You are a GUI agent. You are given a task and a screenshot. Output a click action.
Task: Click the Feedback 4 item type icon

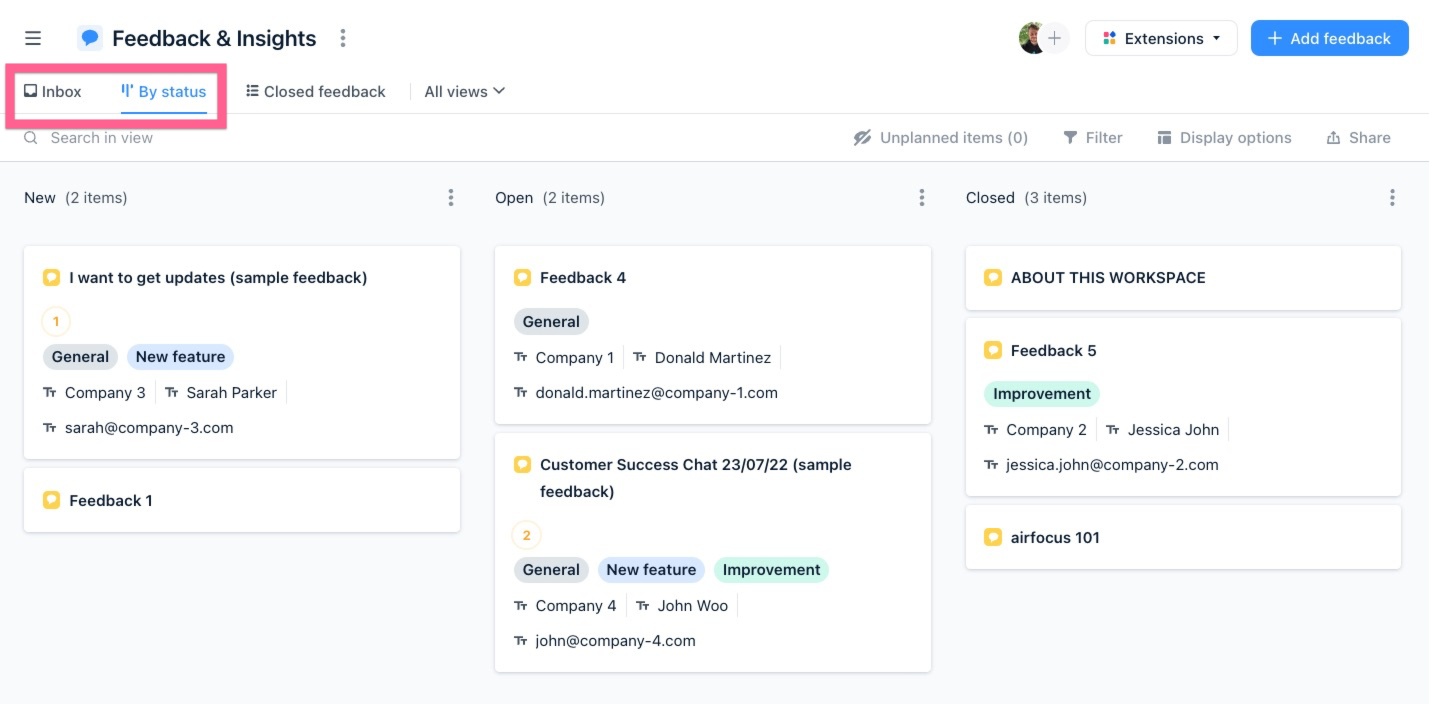click(x=522, y=277)
